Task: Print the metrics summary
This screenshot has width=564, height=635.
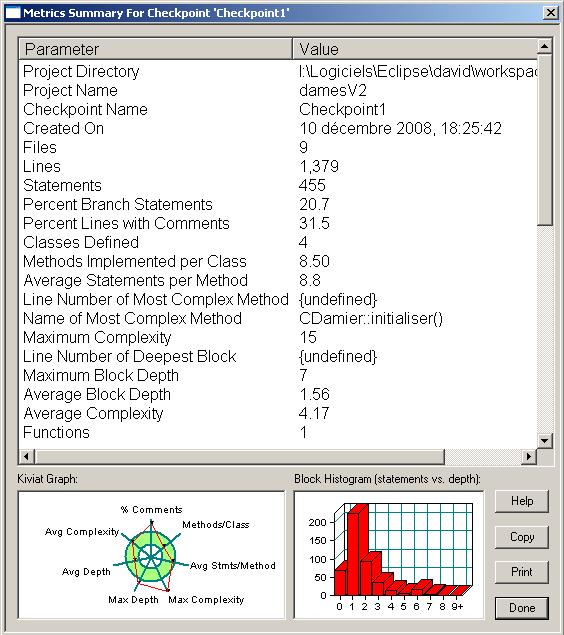Action: (x=521, y=572)
